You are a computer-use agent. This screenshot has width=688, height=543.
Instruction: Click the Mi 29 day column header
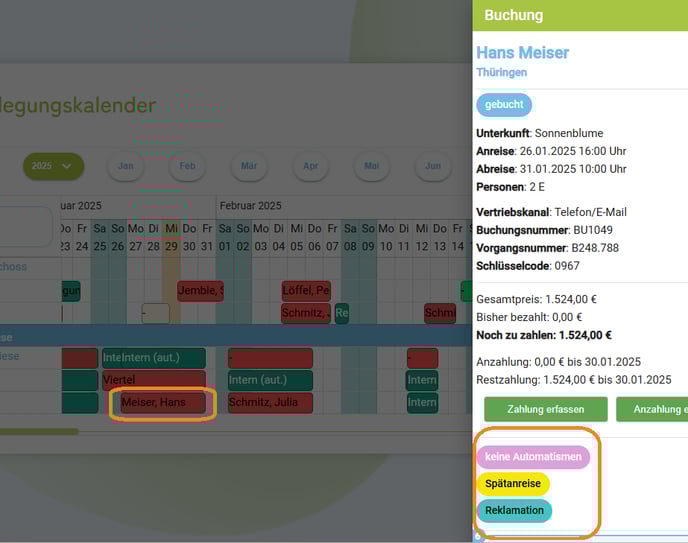tap(171, 237)
